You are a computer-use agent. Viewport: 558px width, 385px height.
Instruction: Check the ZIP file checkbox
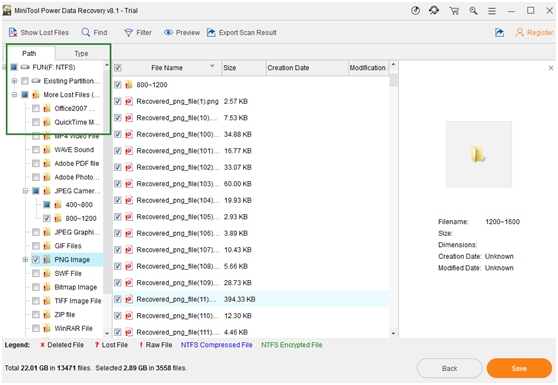(36, 315)
